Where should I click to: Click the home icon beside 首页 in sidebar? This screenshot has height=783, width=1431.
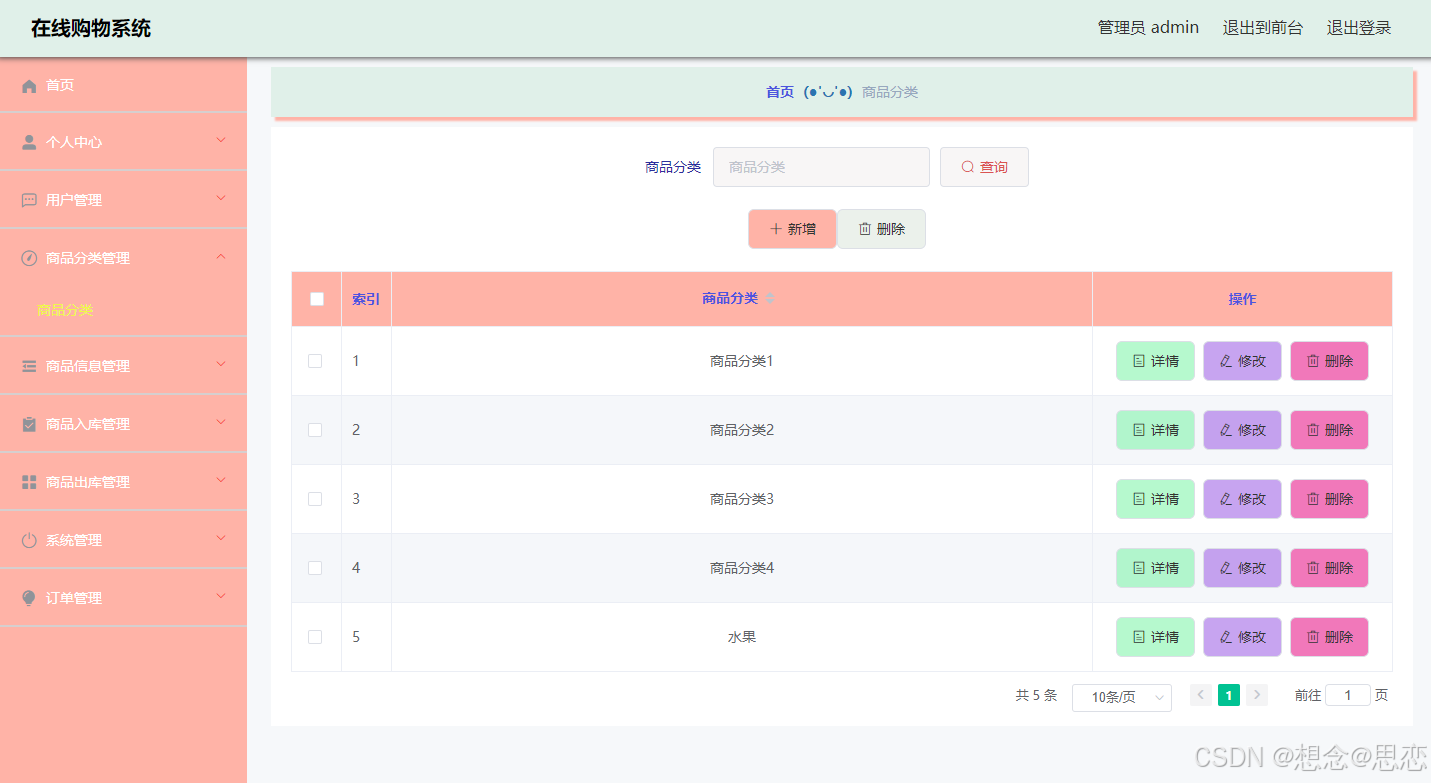pyautogui.click(x=29, y=86)
